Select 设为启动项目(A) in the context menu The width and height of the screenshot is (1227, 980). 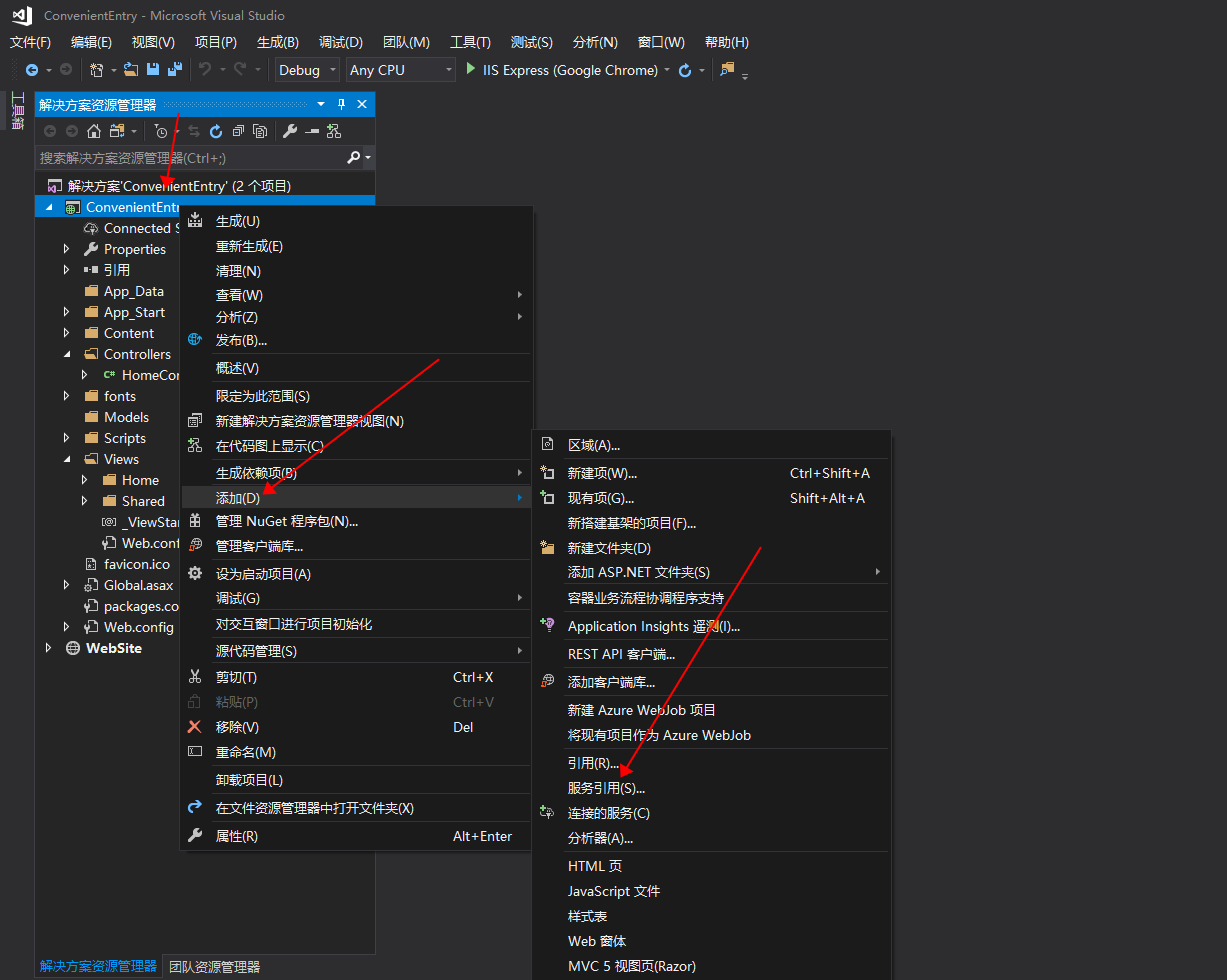click(356, 574)
